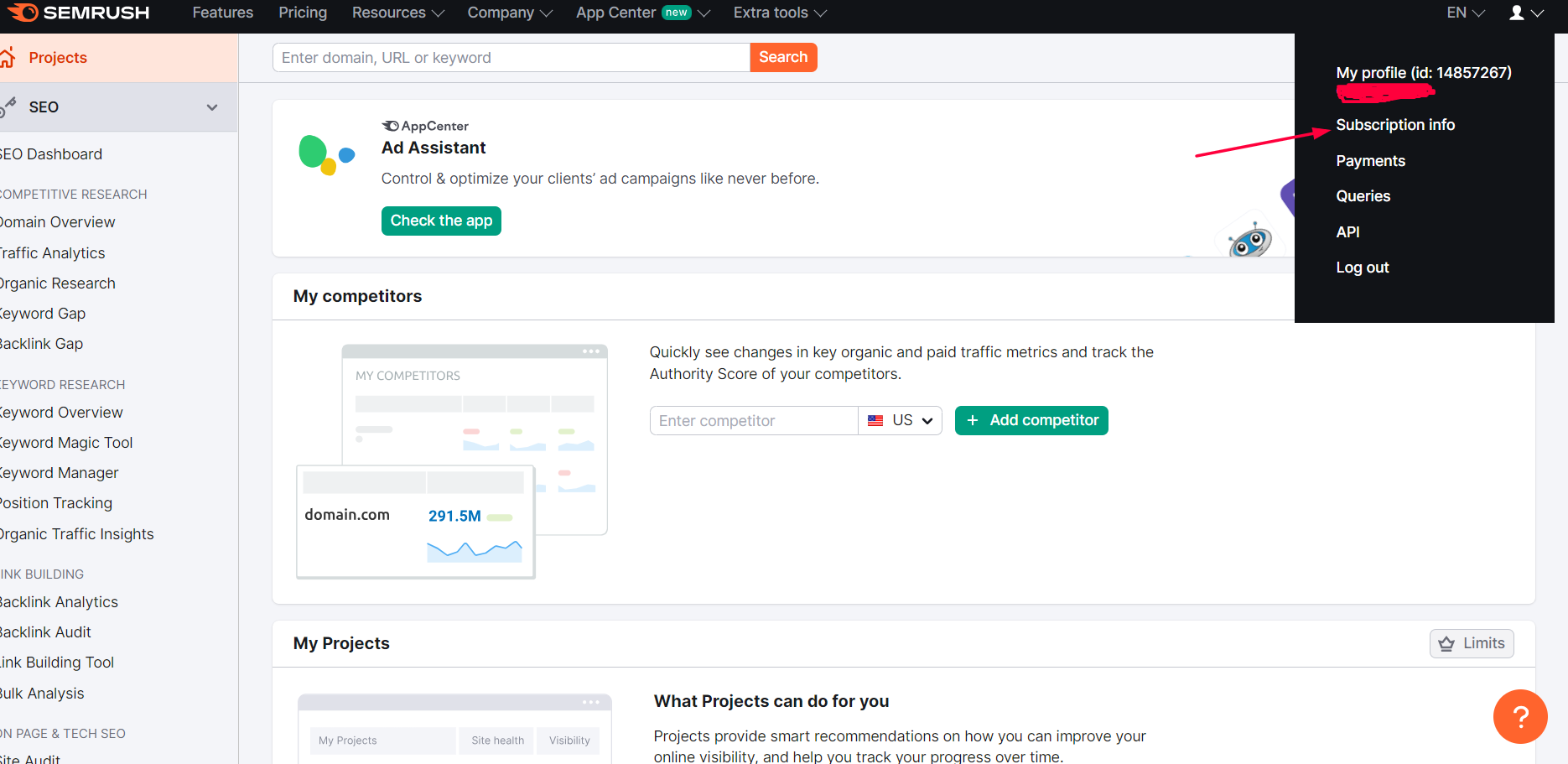Viewport: 1568px width, 764px height.
Task: Open Position Tracking
Action: (56, 503)
